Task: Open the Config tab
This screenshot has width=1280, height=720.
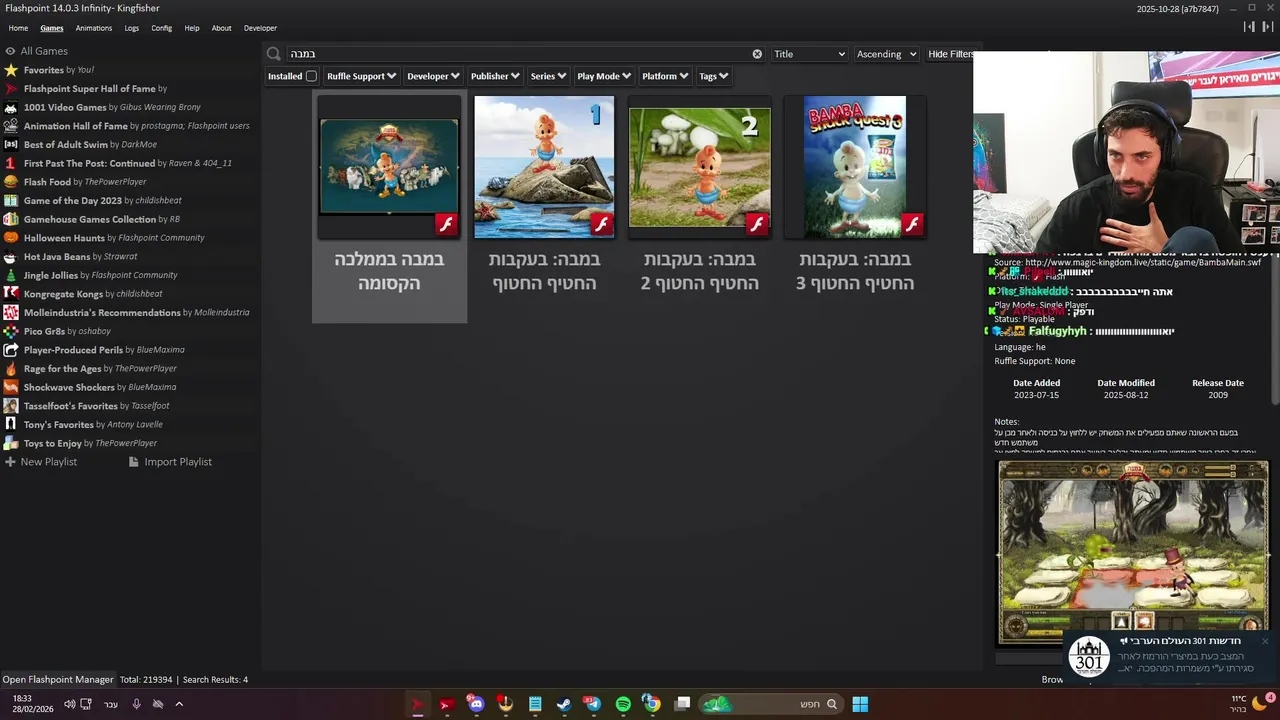Action: tap(162, 28)
